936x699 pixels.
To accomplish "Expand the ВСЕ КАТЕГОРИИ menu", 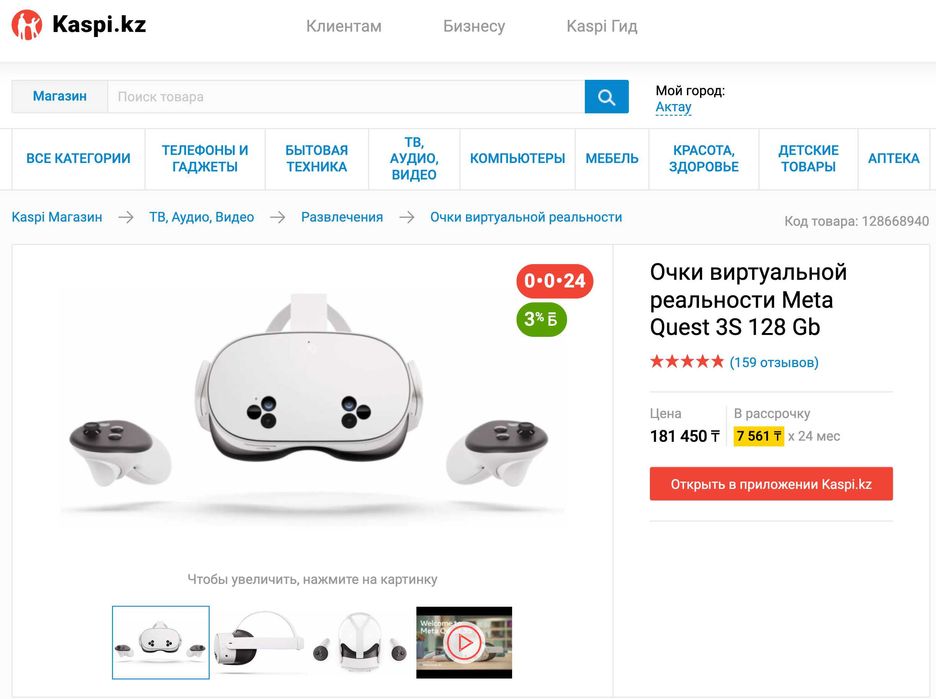I will (x=78, y=159).
